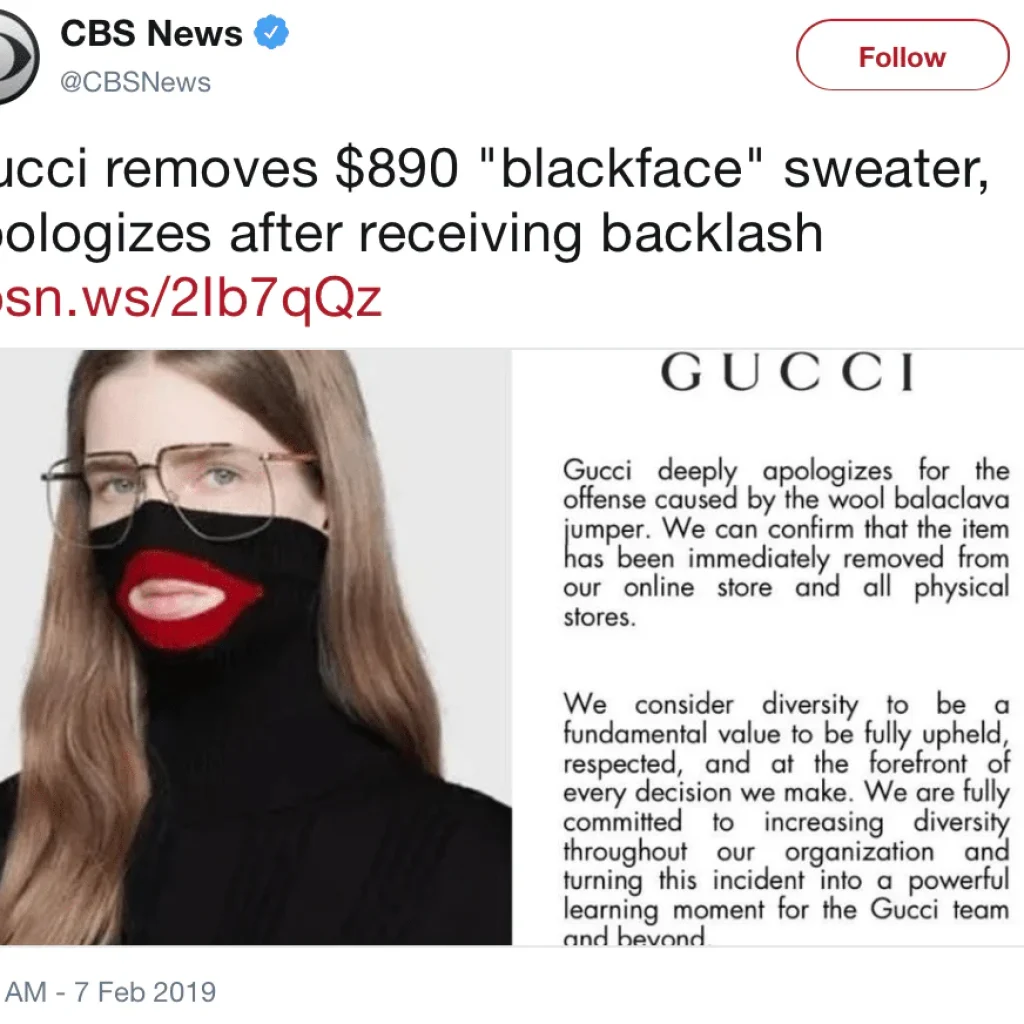Select the @CBSNews handle
This screenshot has height=1024, width=1024.
pyautogui.click(x=135, y=82)
